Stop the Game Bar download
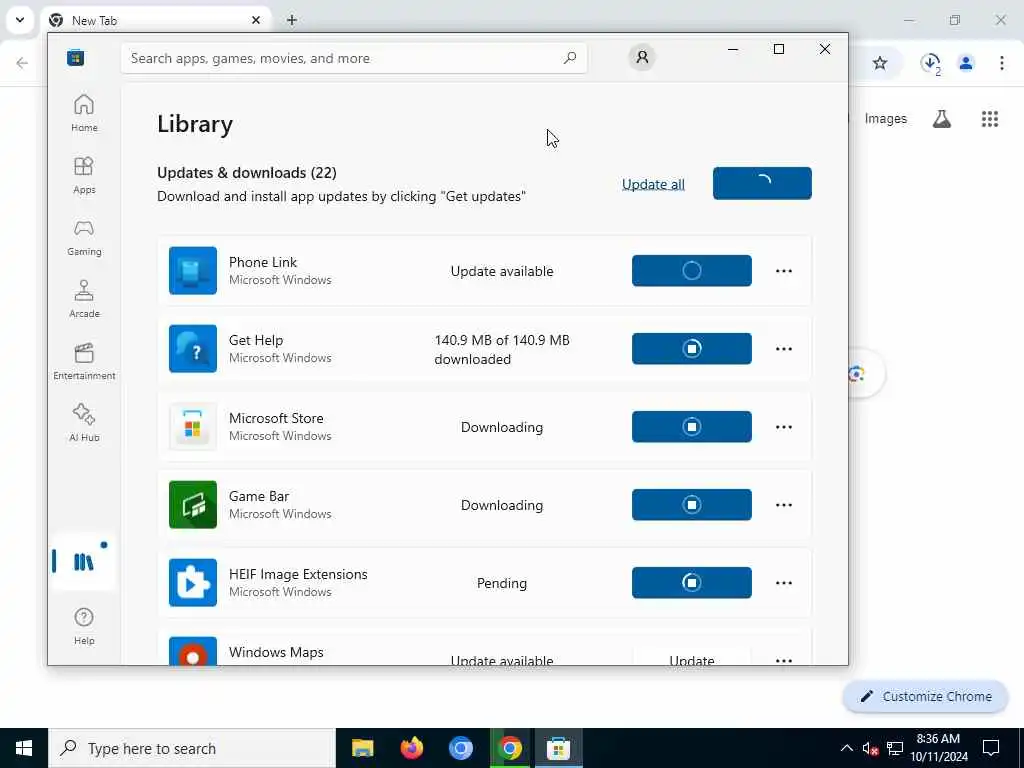1024x768 pixels. (692, 505)
